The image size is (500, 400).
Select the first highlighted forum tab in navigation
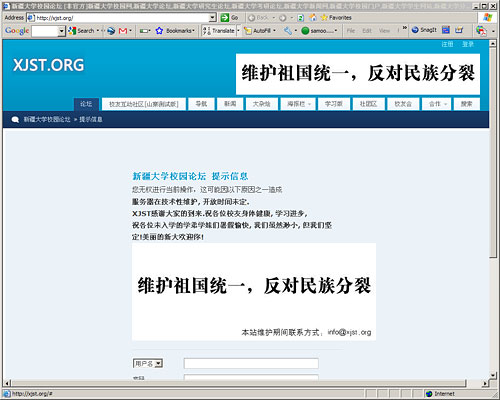86,104
